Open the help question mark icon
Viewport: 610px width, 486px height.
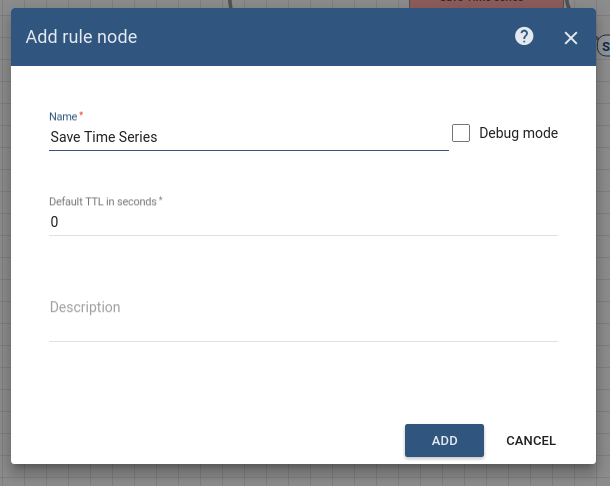point(524,37)
